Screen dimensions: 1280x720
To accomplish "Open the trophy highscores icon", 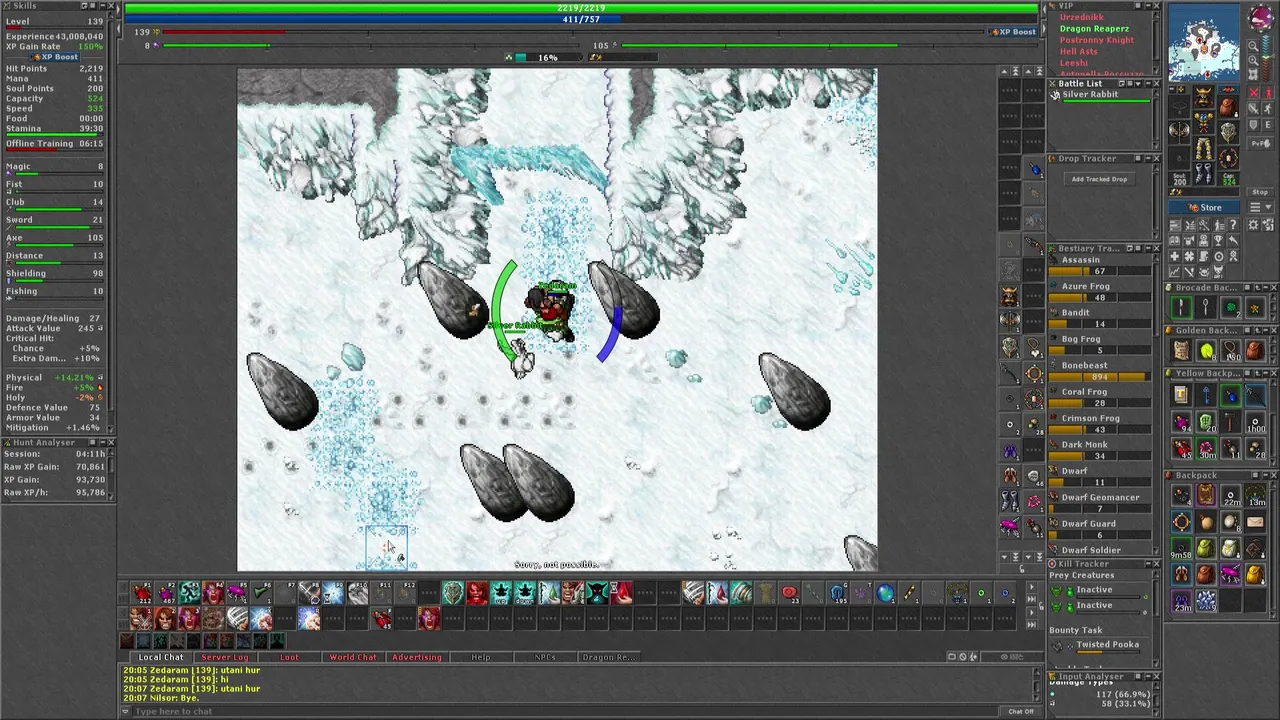I will tap(1218, 241).
